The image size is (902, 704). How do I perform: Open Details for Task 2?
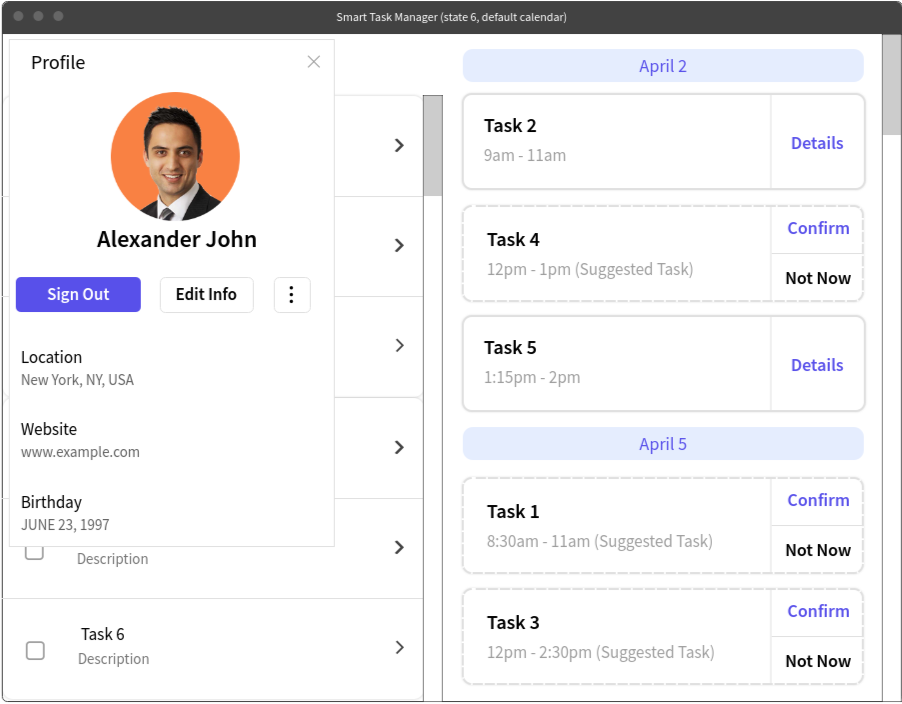817,143
